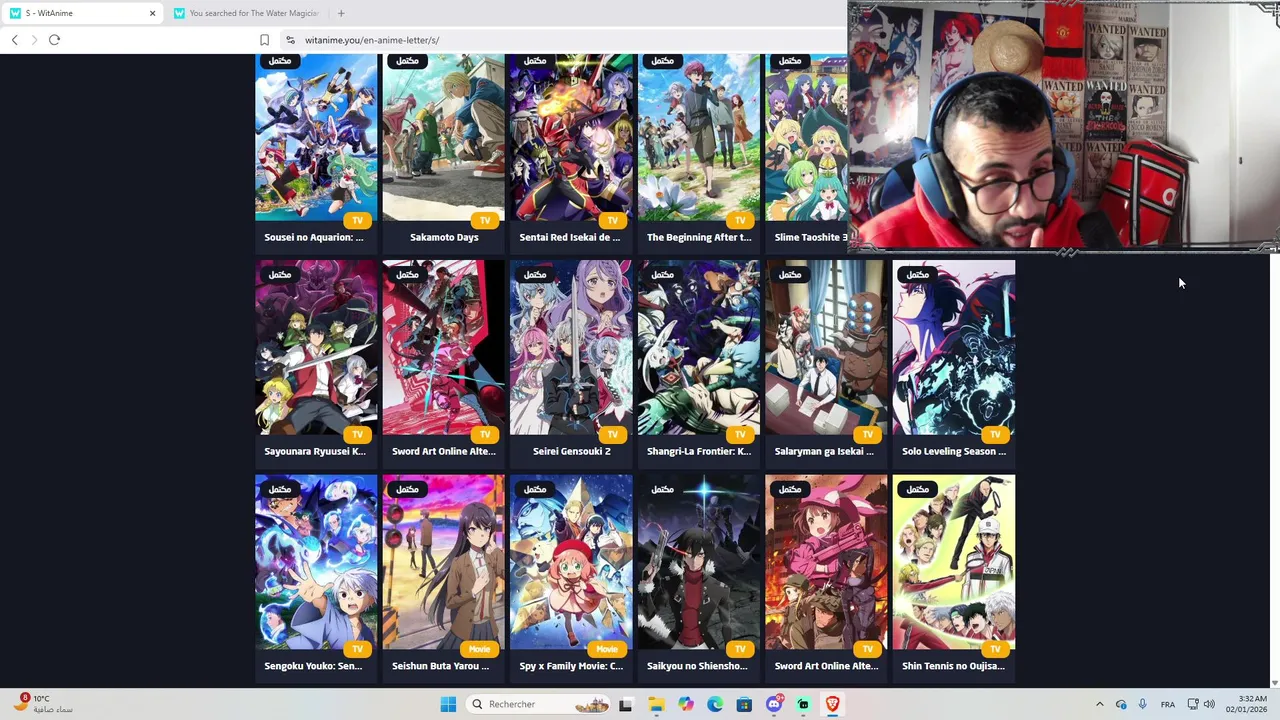
Task: Select the first Sword Art Online Alte... title
Action: (x=444, y=451)
